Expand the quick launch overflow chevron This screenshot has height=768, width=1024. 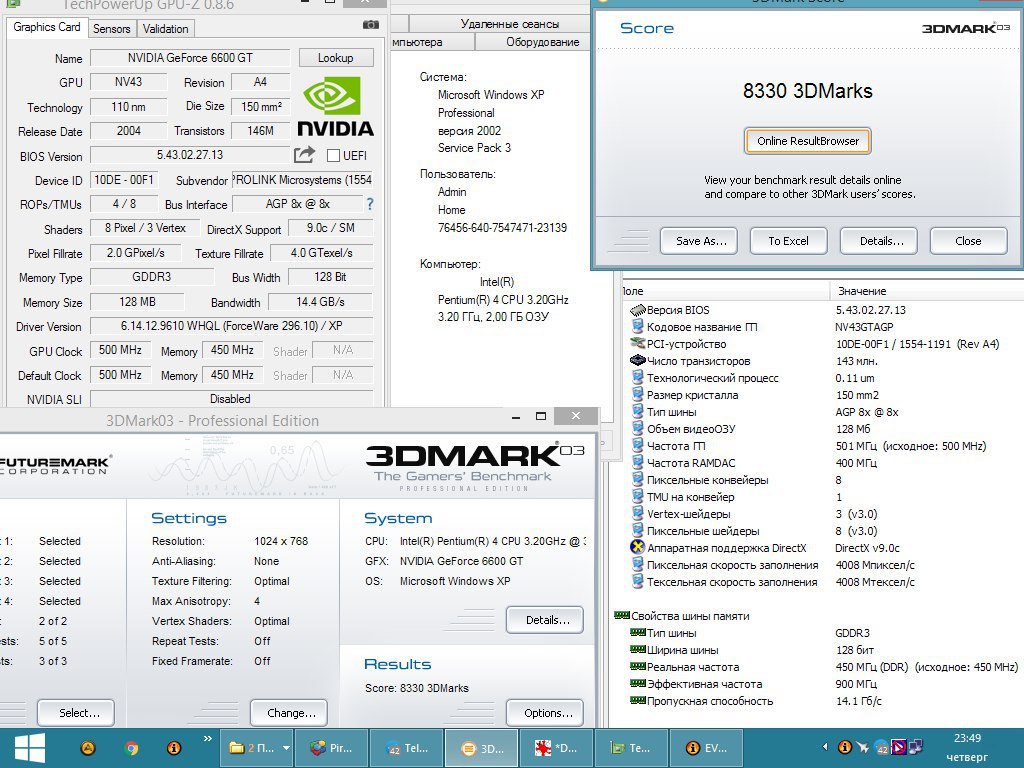[x=208, y=739]
